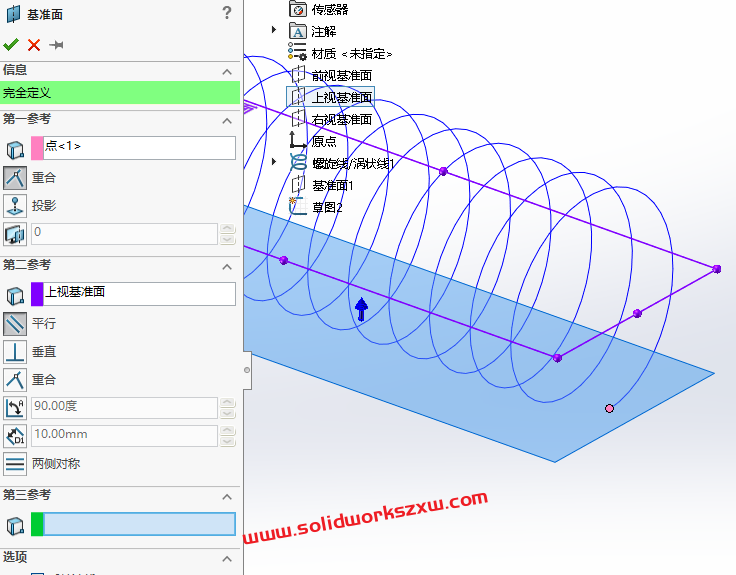The image size is (736, 575).
Task: Collapse the 第一参考 section
Action: coord(227,121)
